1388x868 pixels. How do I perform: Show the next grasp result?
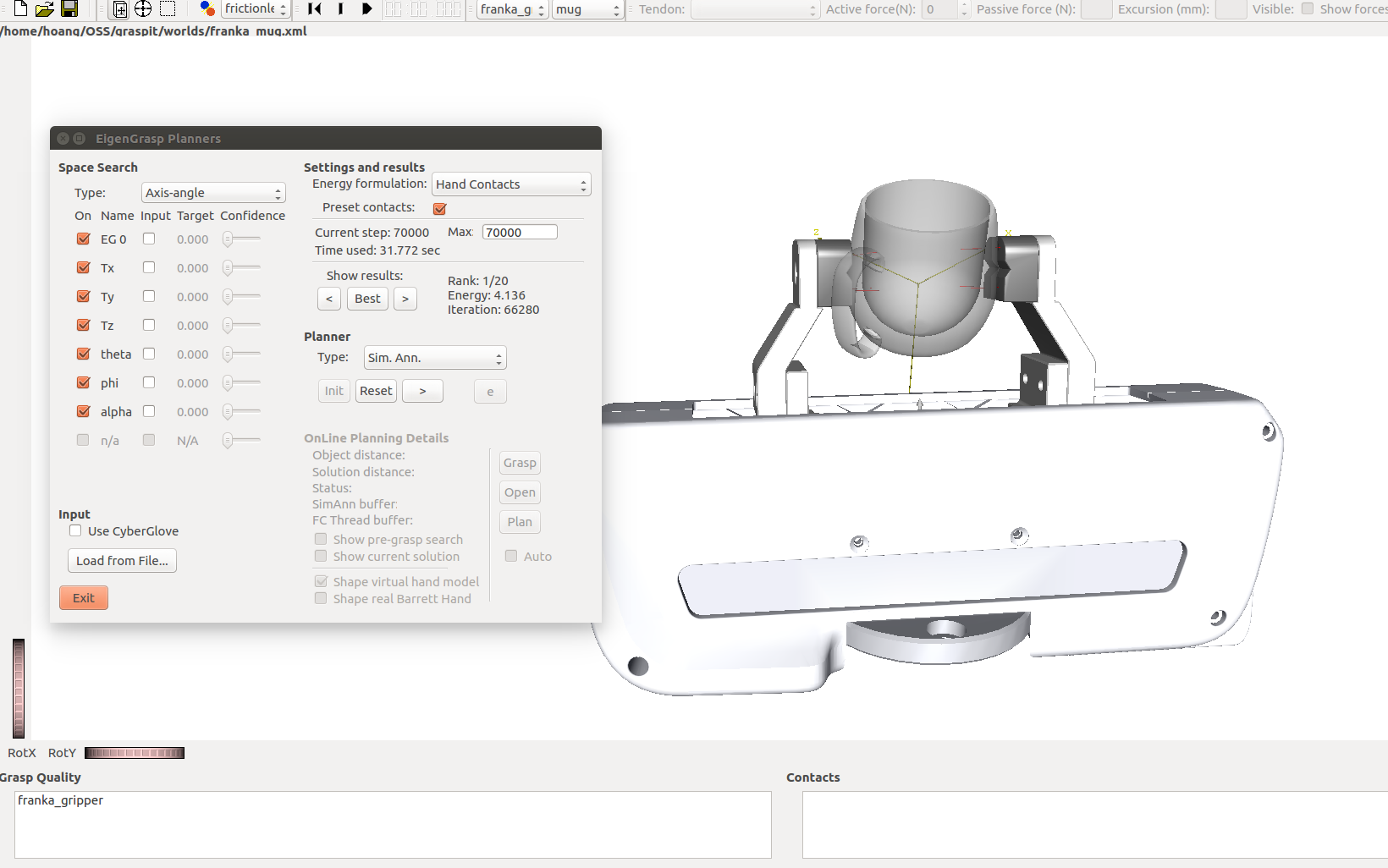[405, 299]
